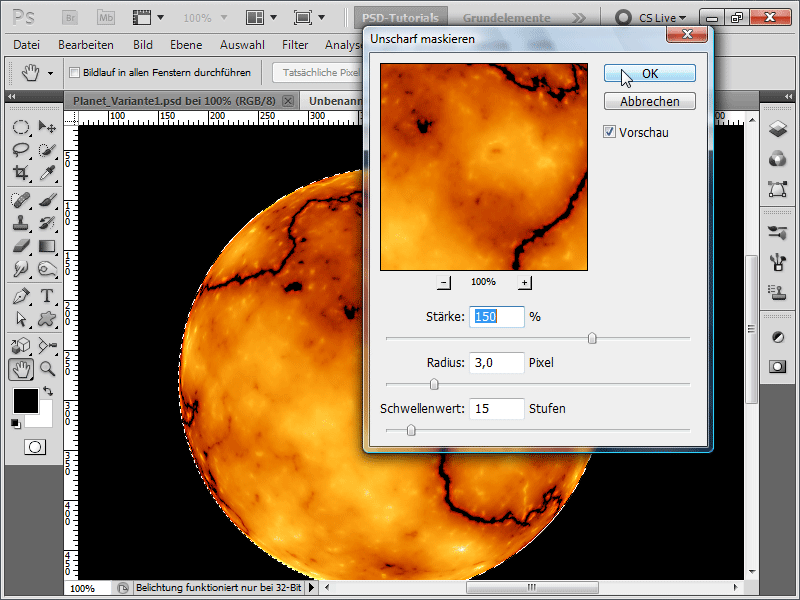Click the foreground color swatch
The width and height of the screenshot is (800, 600).
26,401
